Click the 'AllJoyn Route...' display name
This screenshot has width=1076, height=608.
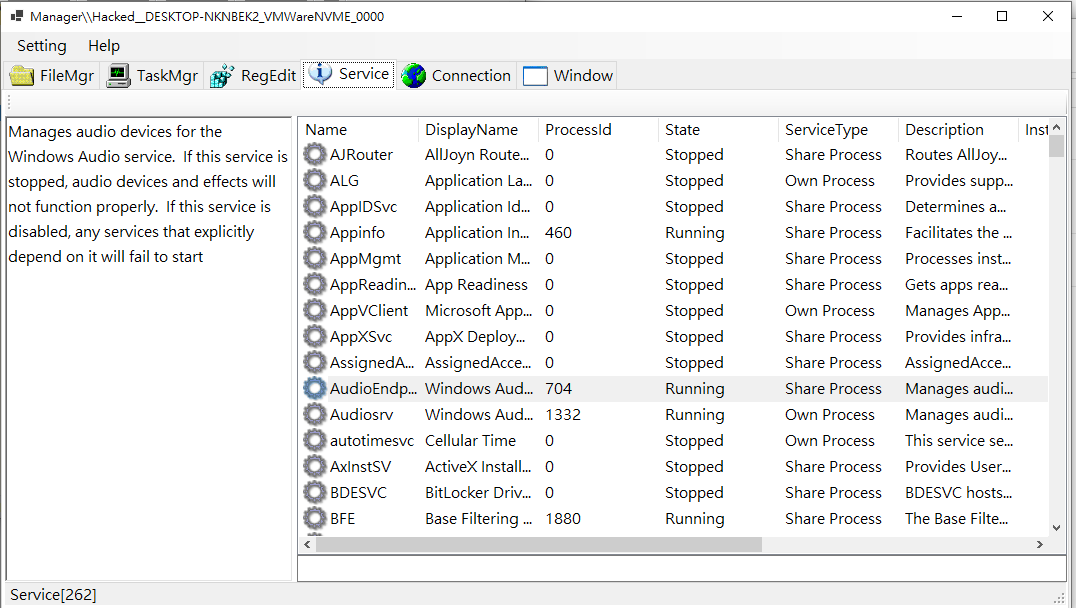[x=477, y=155]
